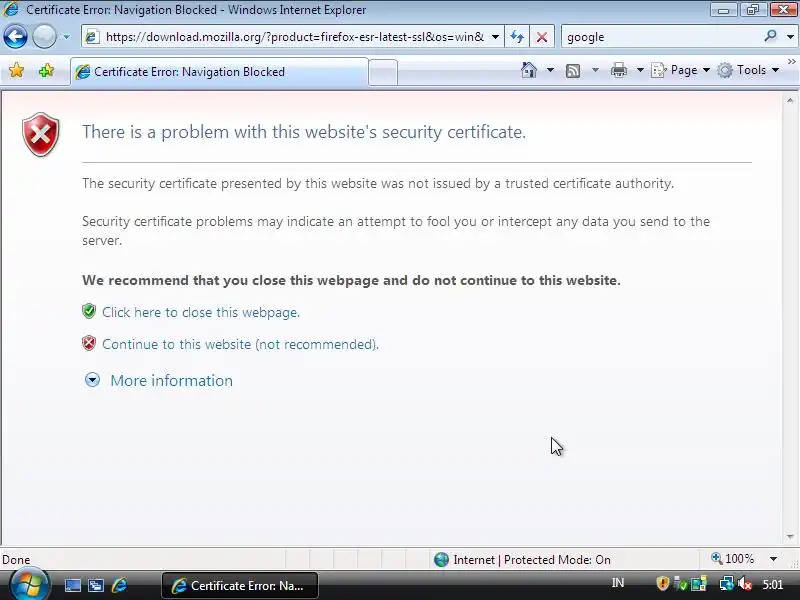Expand More information section
Viewport: 800px width, 600px height.
(159, 381)
